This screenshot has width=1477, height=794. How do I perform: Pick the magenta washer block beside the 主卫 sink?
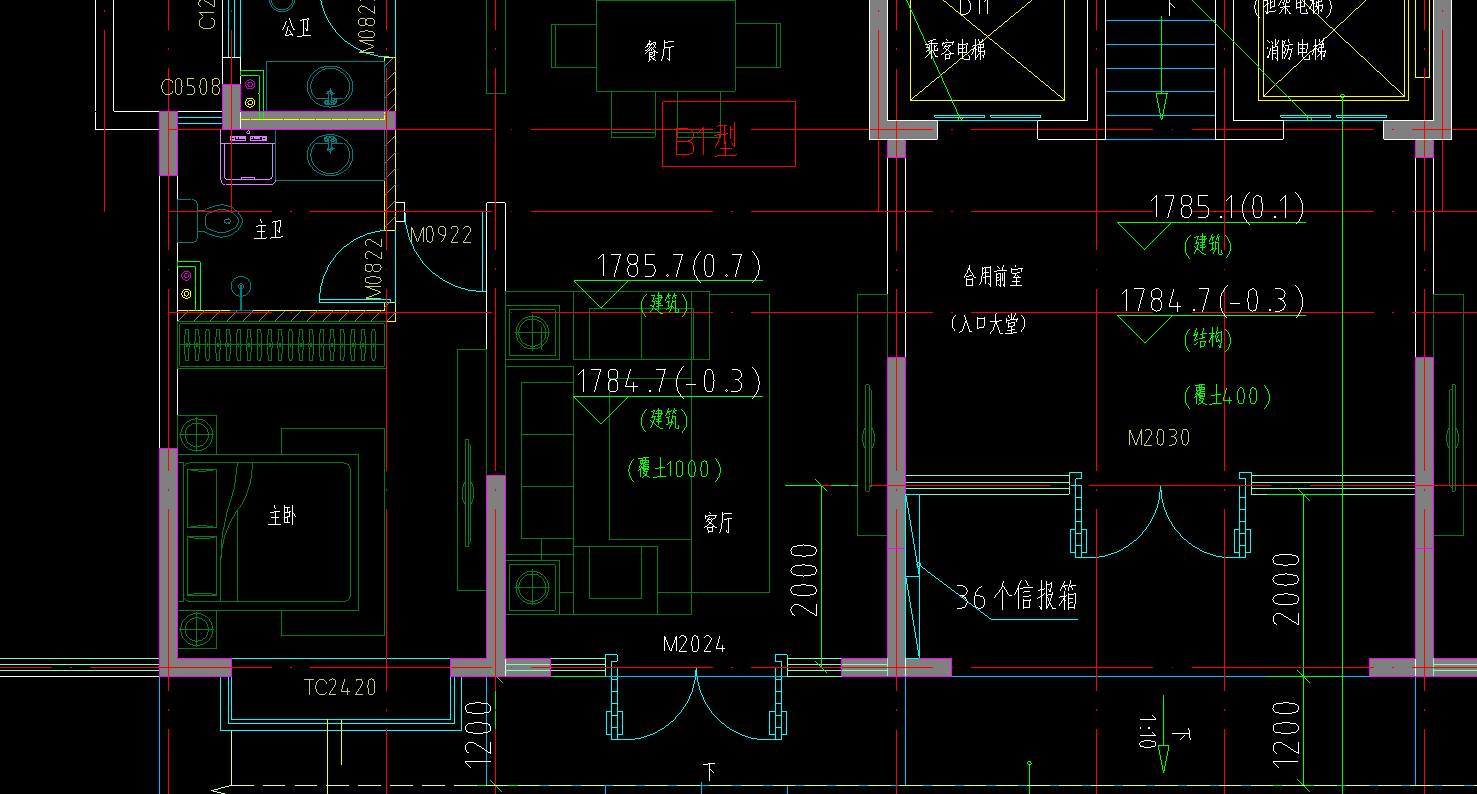[249, 158]
